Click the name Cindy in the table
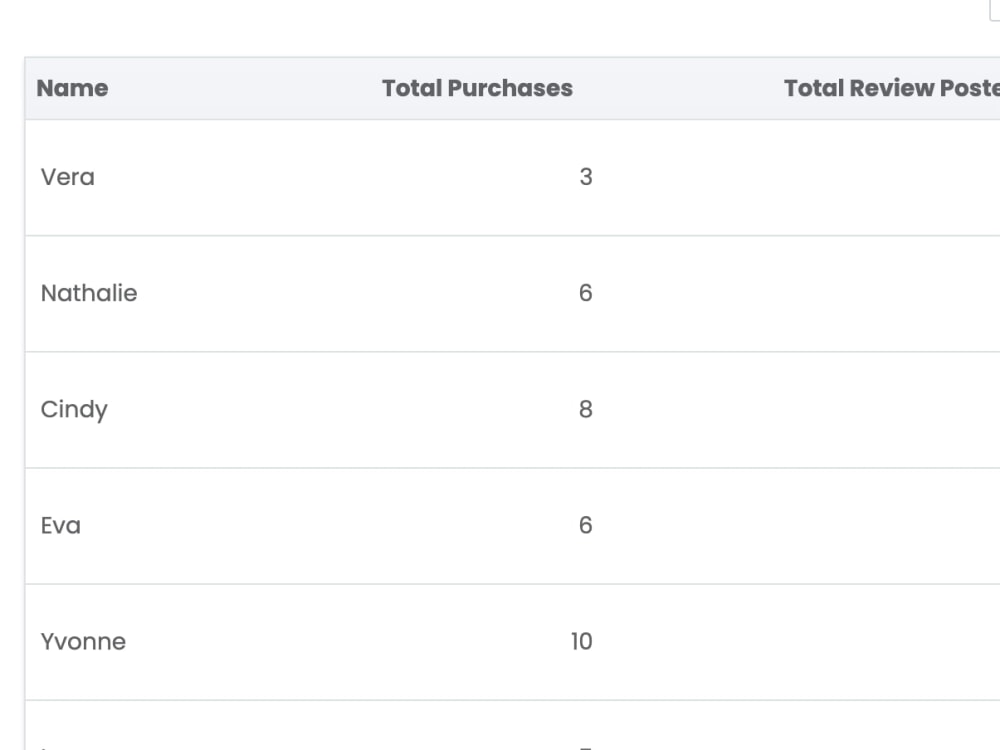Screen dimensions: 1000x750 [x=74, y=409]
